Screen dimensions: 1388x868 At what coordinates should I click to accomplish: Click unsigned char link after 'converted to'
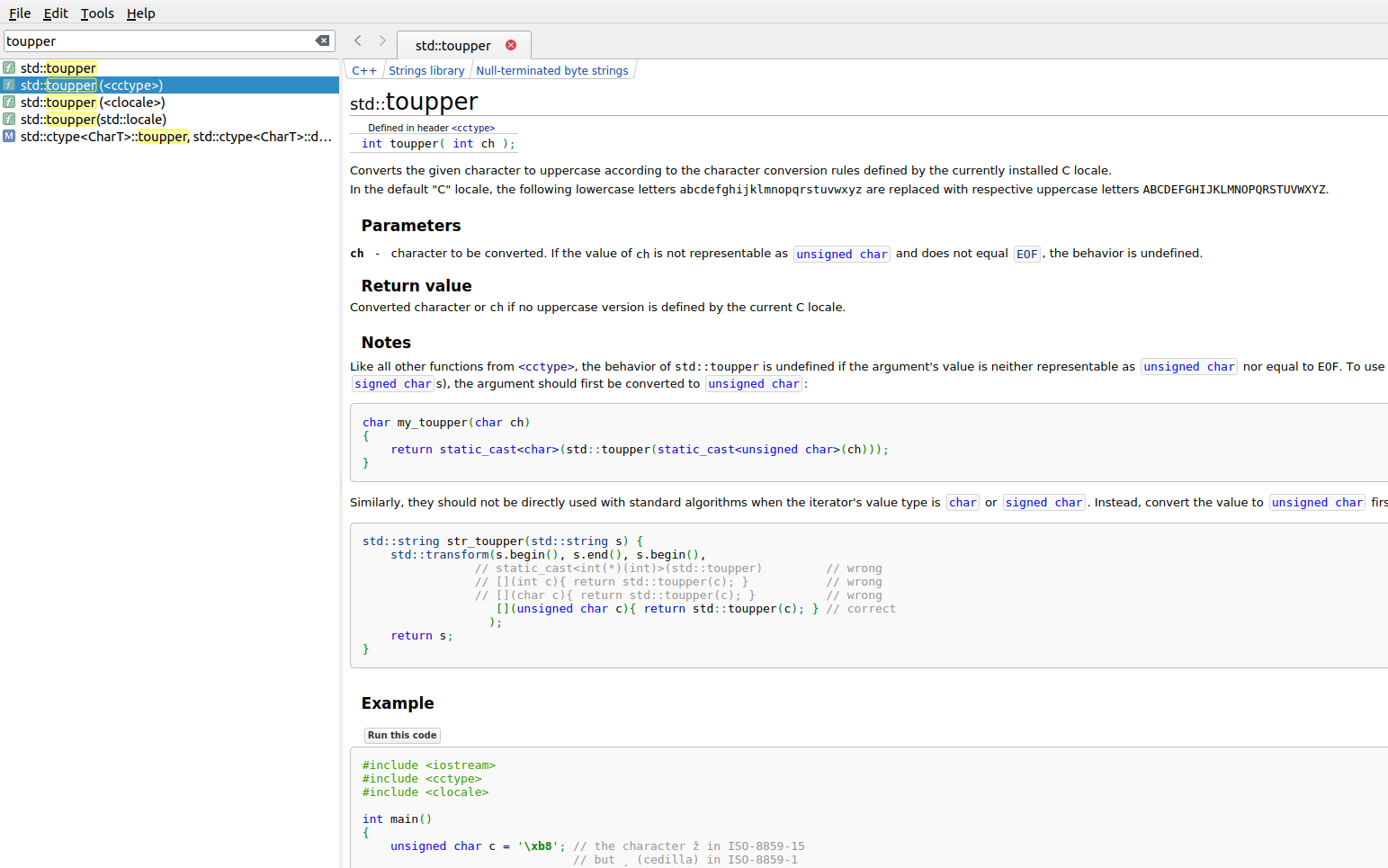click(754, 384)
